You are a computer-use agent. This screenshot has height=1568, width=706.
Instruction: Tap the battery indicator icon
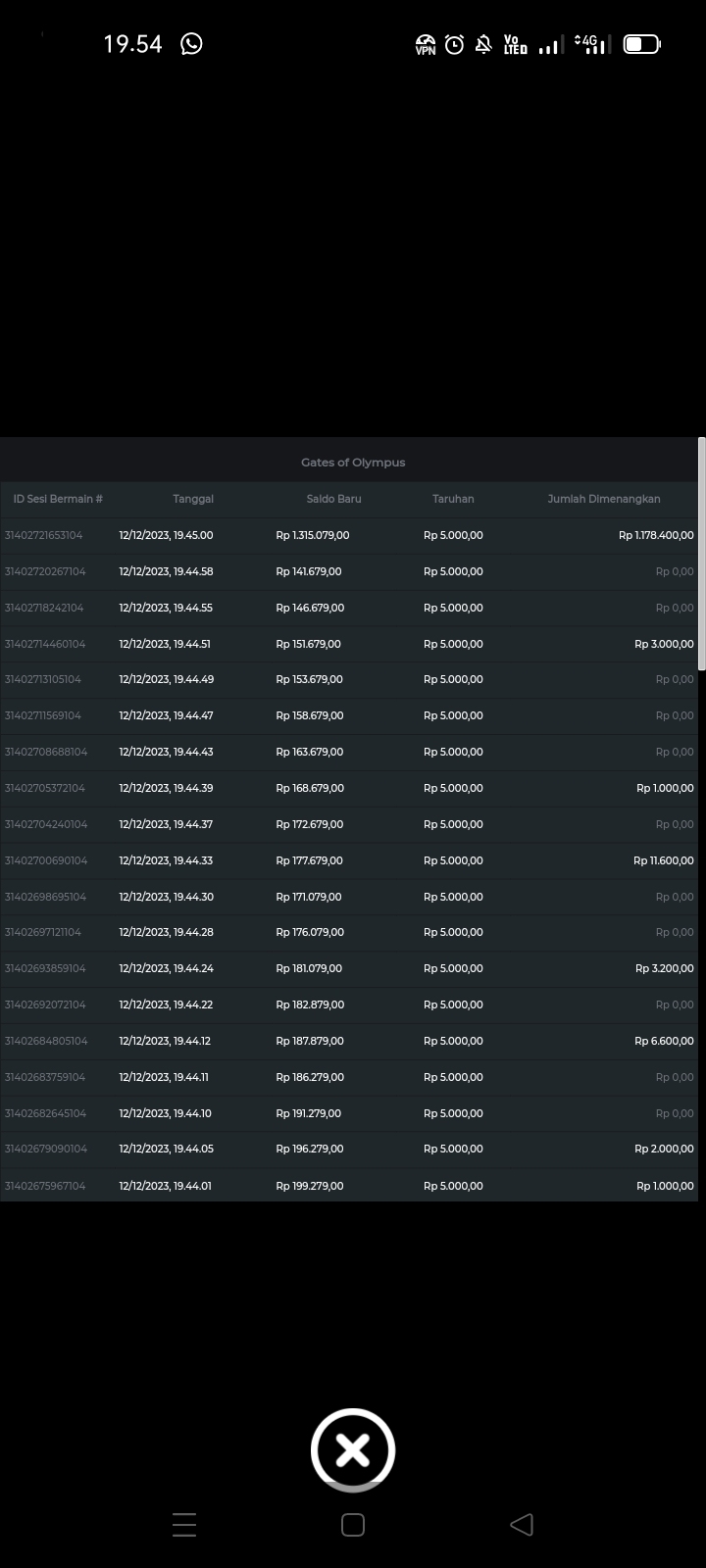(x=641, y=44)
